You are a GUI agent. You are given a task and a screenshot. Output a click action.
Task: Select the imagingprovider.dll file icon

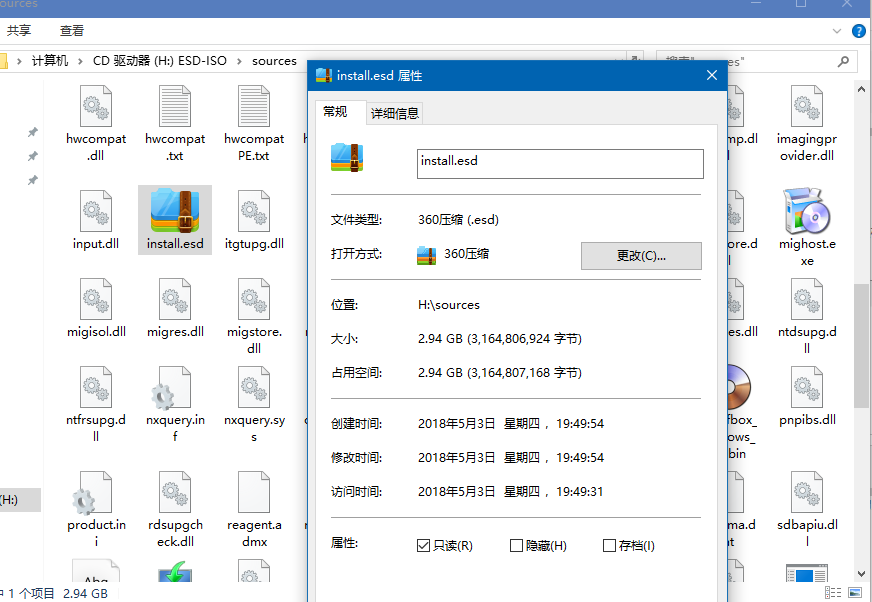[806, 107]
